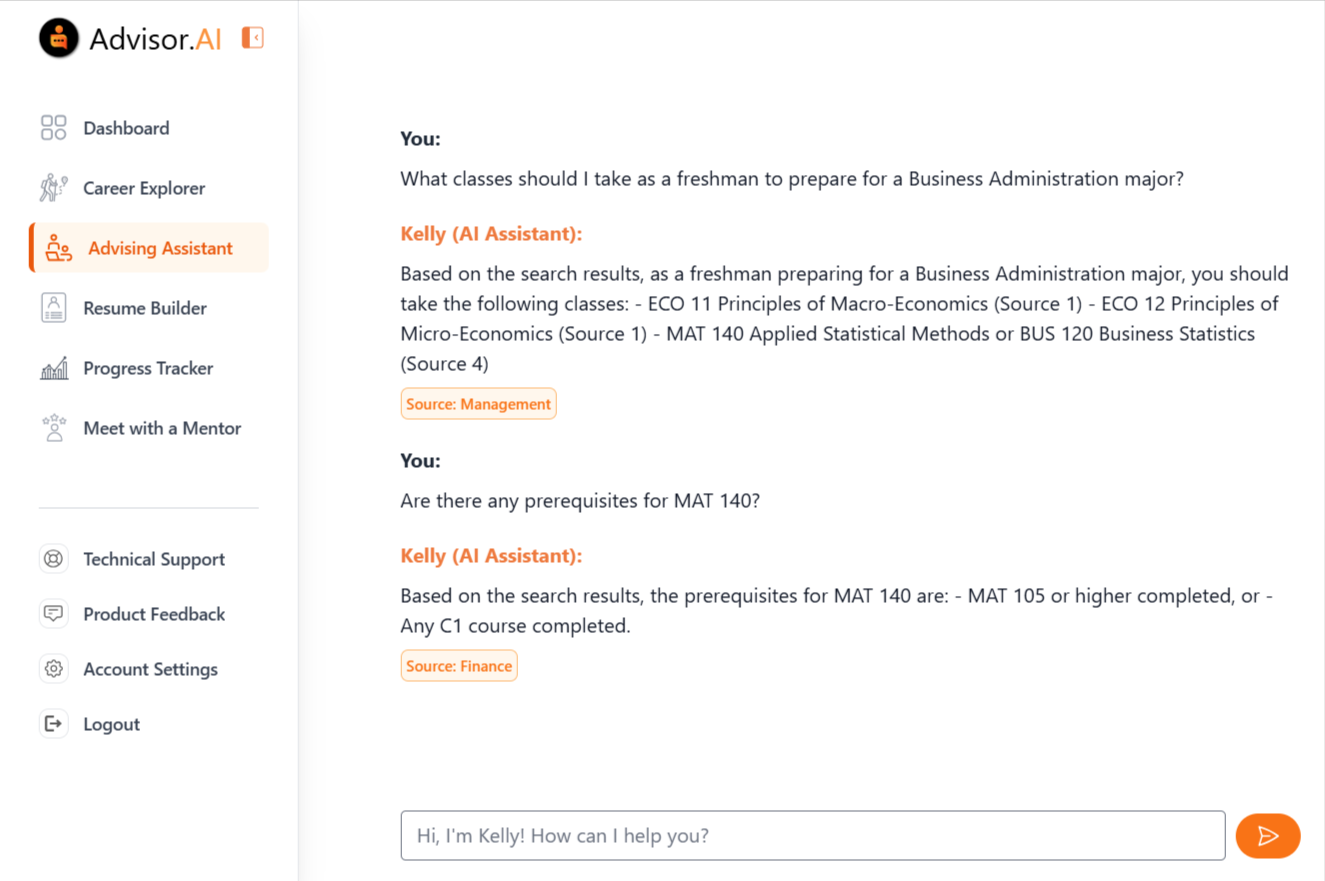Image resolution: width=1325 pixels, height=881 pixels.
Task: Open the Progress Tracker page
Action: 147,367
